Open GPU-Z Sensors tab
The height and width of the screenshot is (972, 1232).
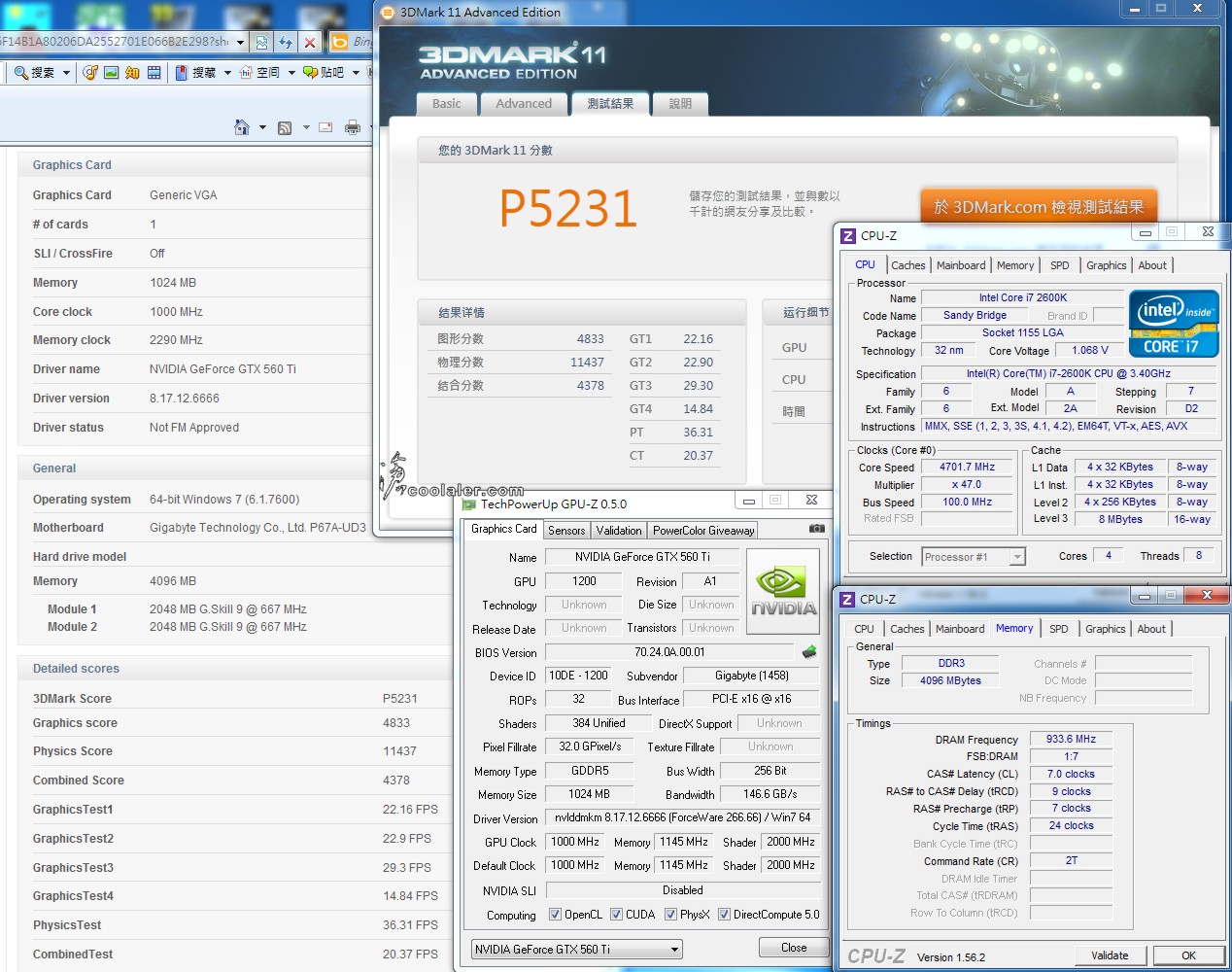coord(566,531)
